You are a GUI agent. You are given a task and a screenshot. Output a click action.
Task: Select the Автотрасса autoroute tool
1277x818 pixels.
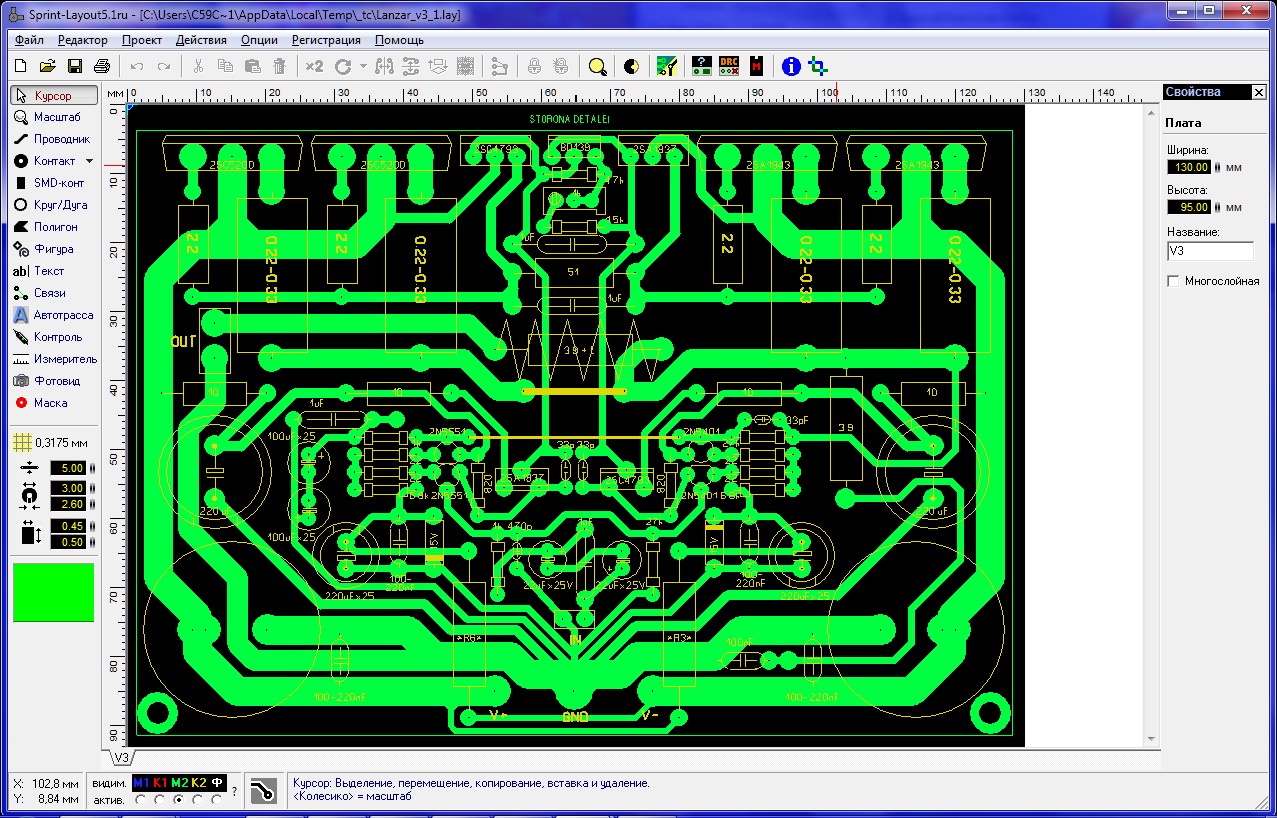pyautogui.click(x=54, y=315)
